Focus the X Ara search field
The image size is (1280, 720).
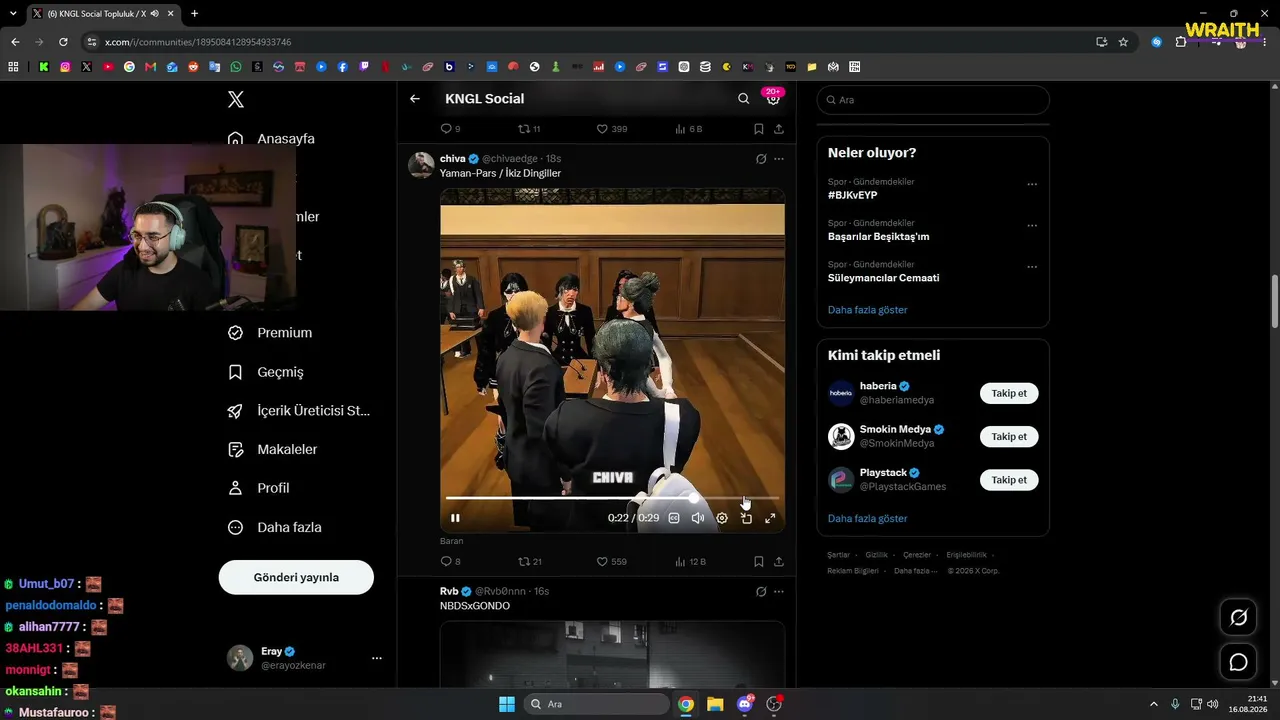click(x=933, y=100)
